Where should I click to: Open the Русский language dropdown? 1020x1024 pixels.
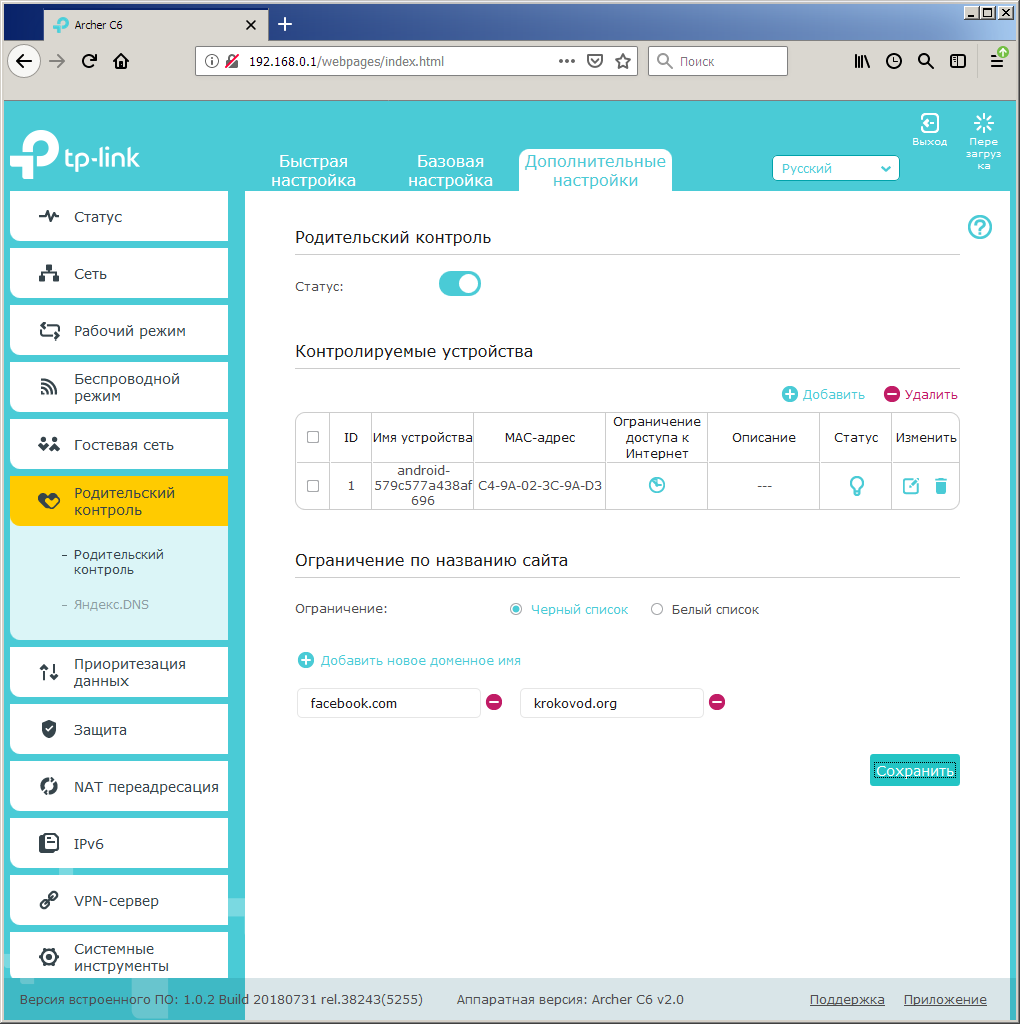(836, 169)
